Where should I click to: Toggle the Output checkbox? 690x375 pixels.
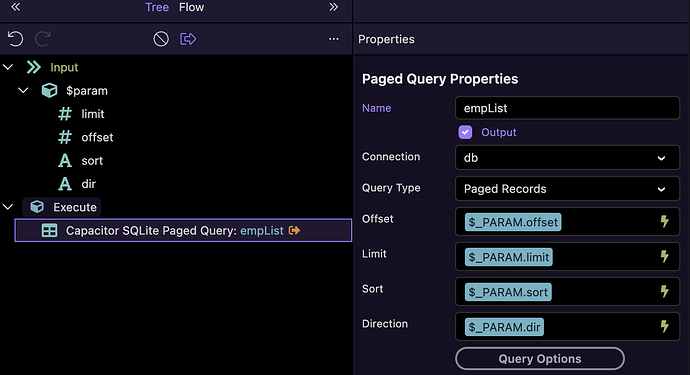(465, 132)
